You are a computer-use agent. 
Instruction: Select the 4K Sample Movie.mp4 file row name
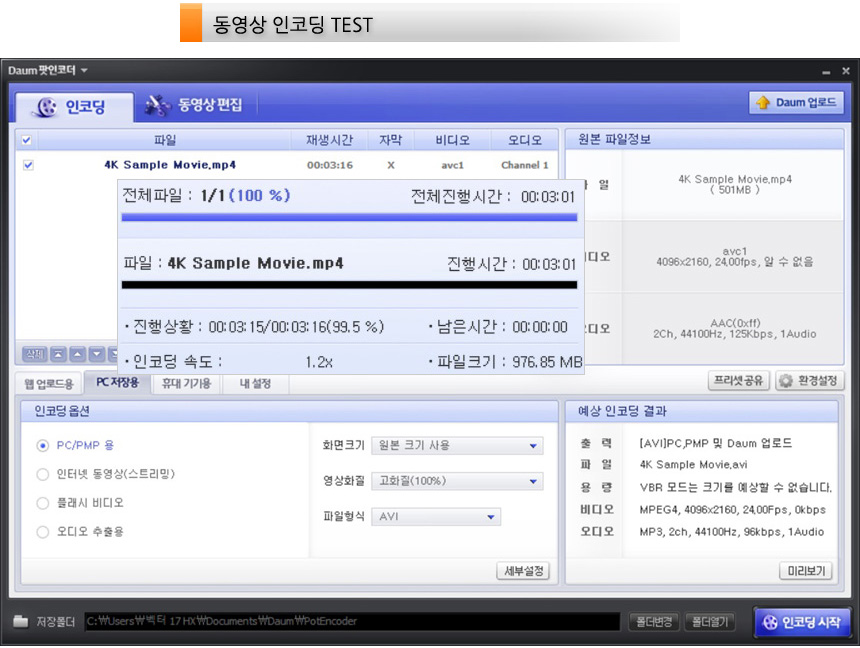click(x=170, y=165)
